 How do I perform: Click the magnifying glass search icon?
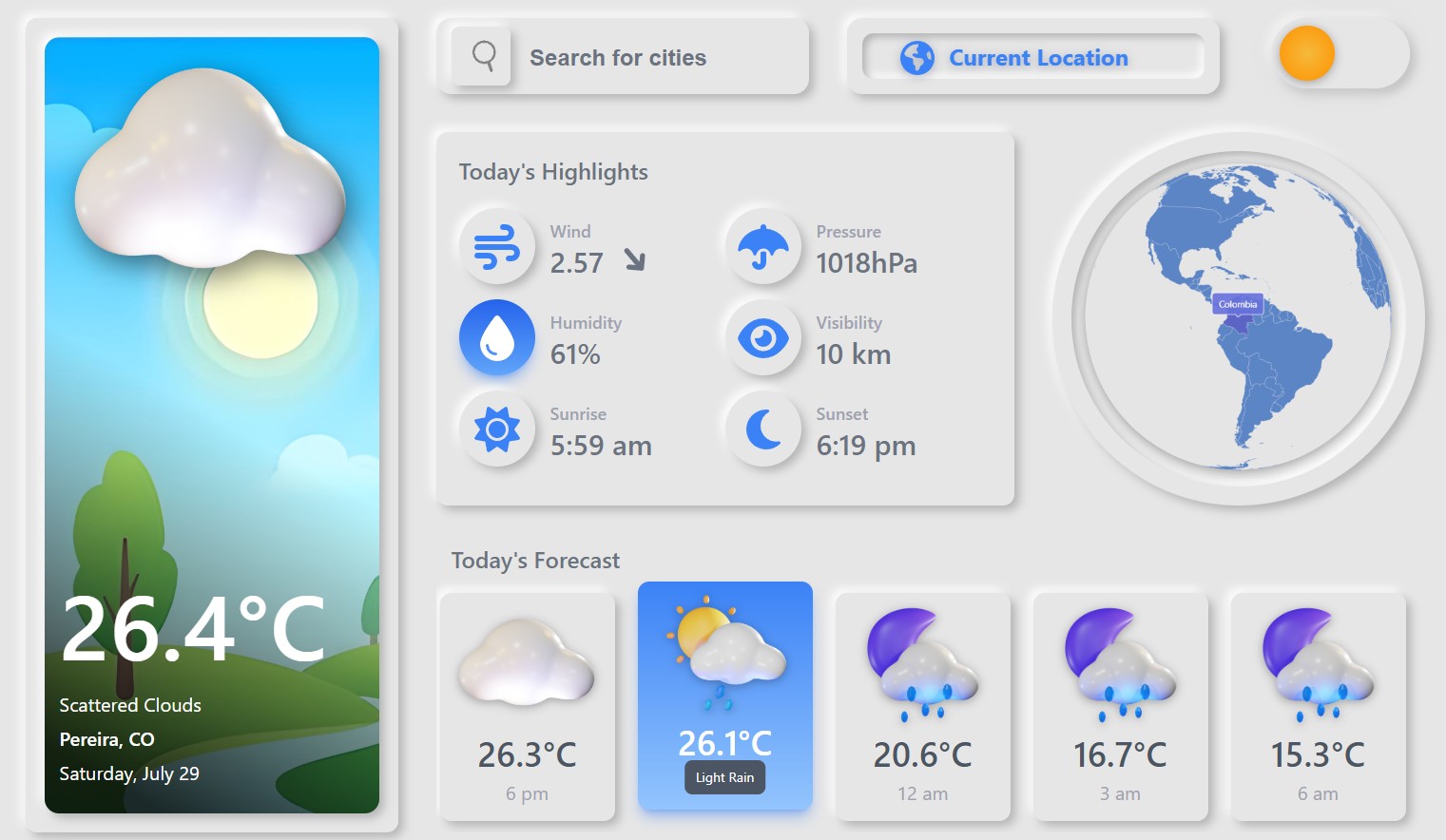[483, 56]
